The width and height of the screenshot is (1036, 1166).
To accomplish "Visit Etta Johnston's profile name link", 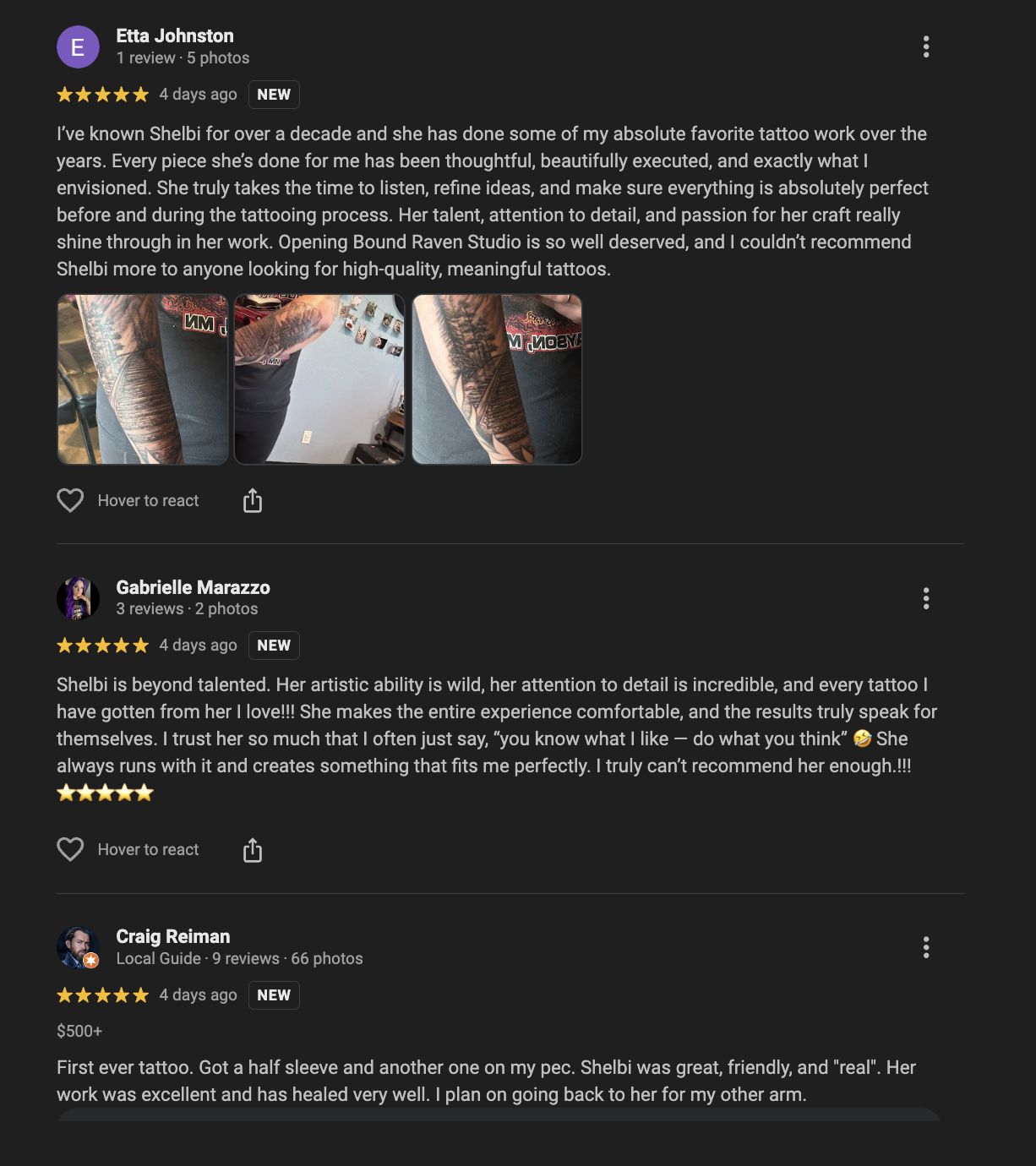I will tap(175, 35).
